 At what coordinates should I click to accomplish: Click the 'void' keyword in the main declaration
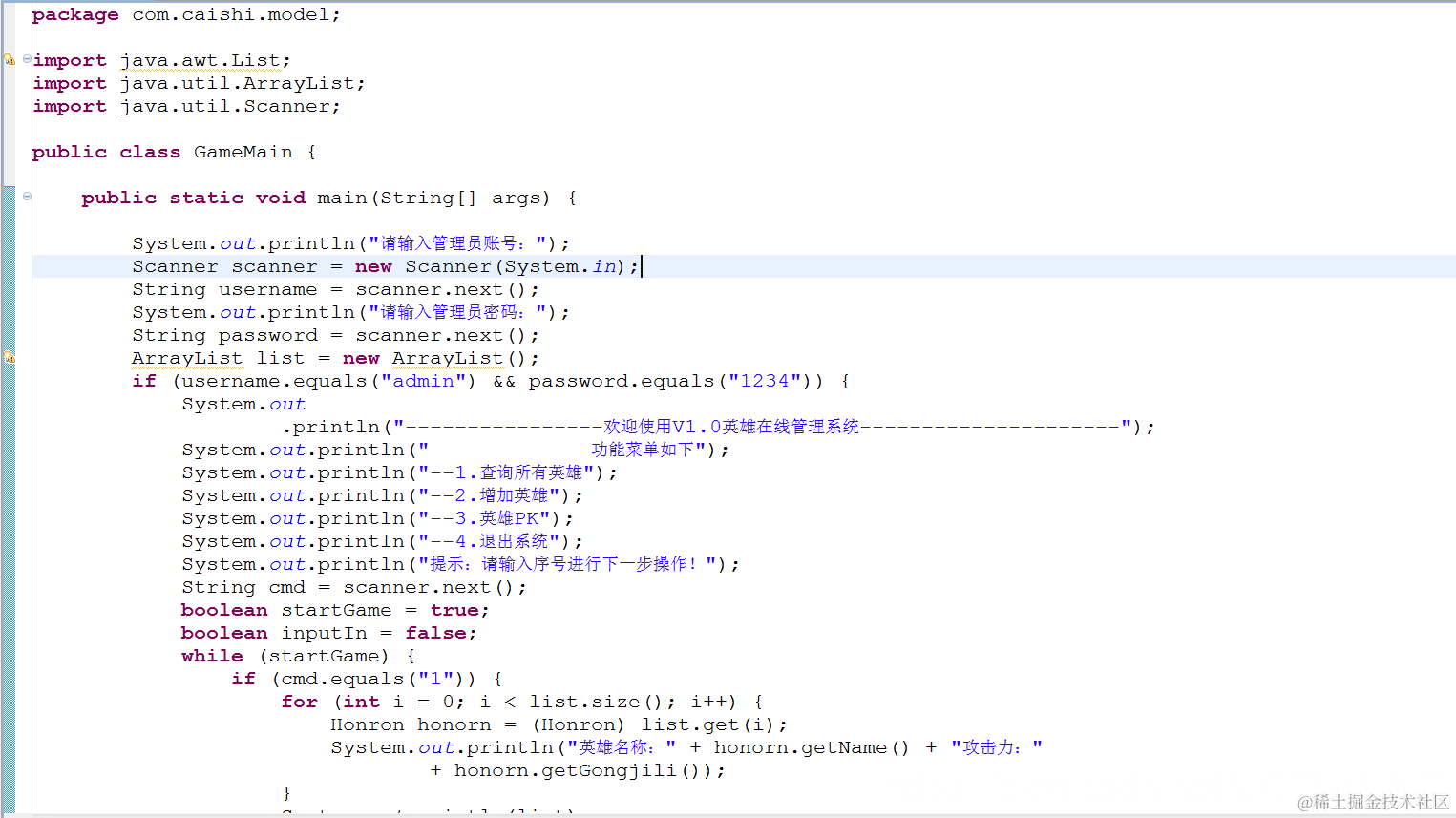(281, 199)
